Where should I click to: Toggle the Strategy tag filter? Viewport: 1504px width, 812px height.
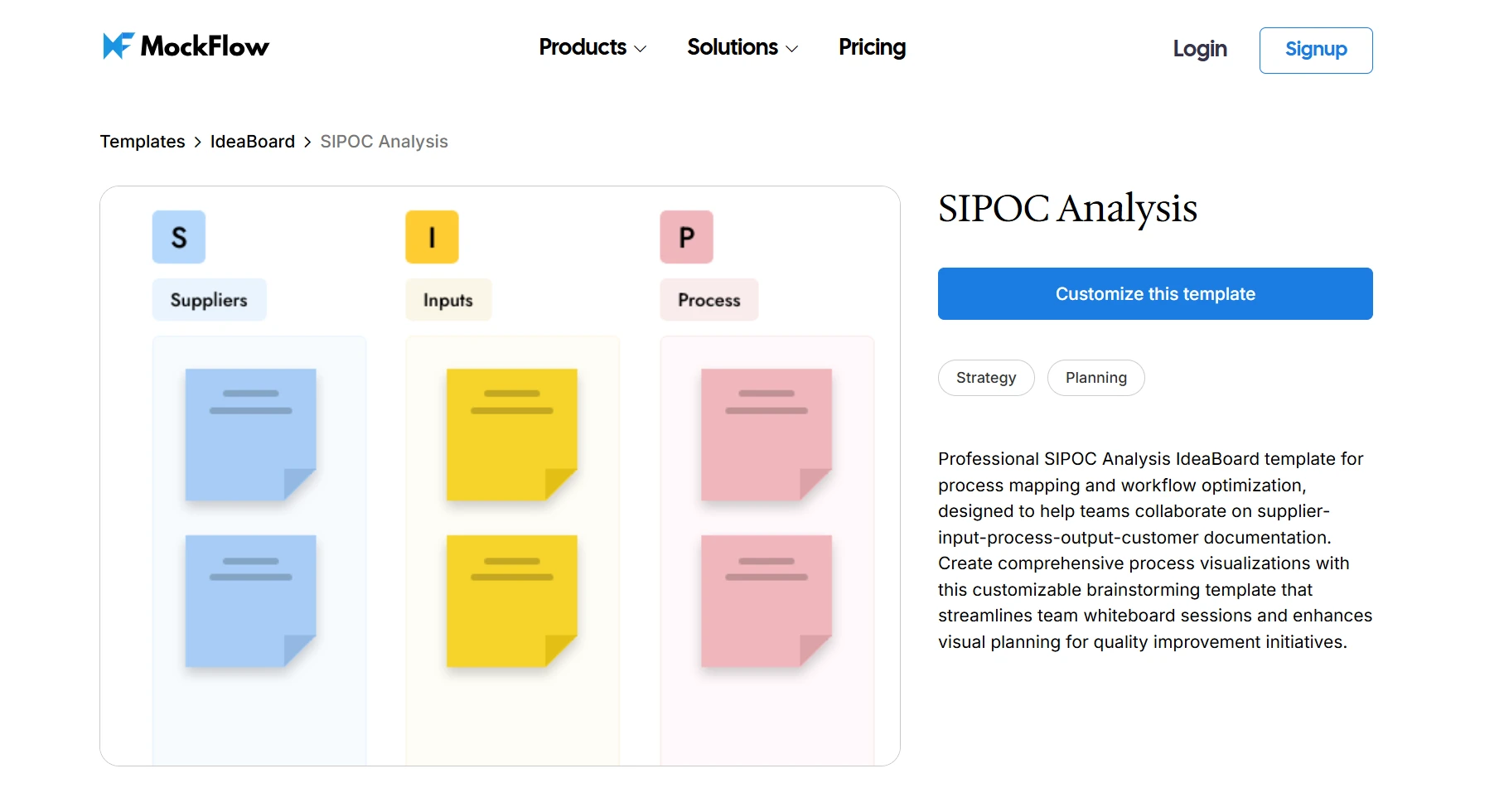coord(986,378)
